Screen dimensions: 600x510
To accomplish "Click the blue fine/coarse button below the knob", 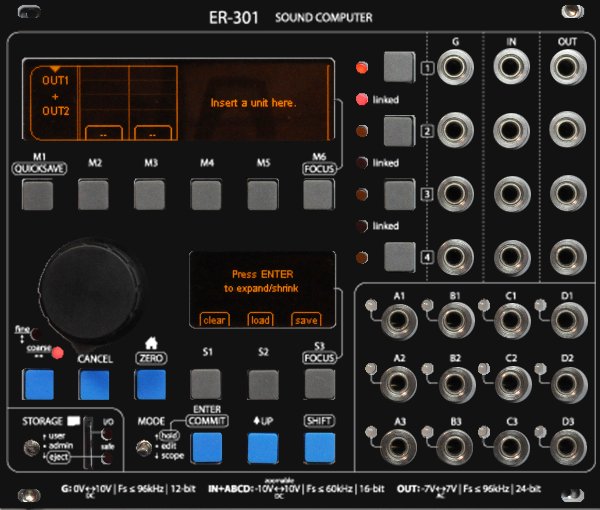I will pos(38,384).
